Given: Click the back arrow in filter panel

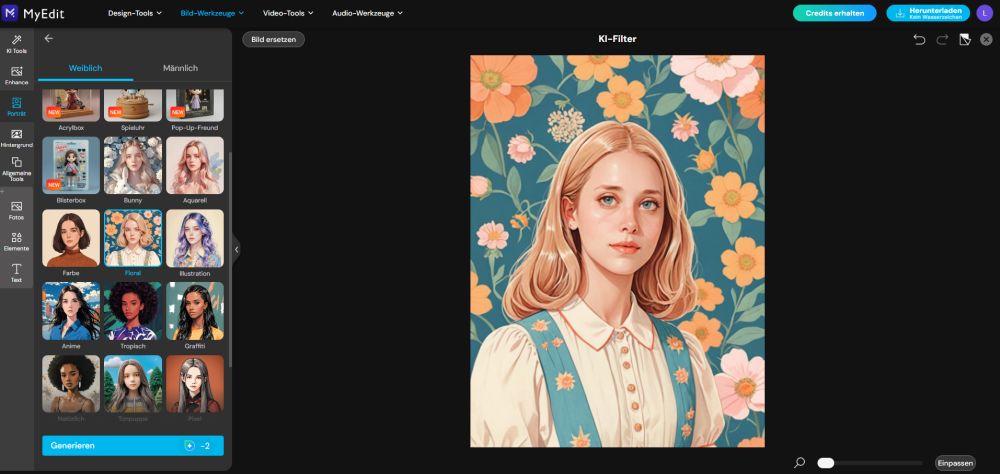Looking at the screenshot, I should [x=49, y=39].
